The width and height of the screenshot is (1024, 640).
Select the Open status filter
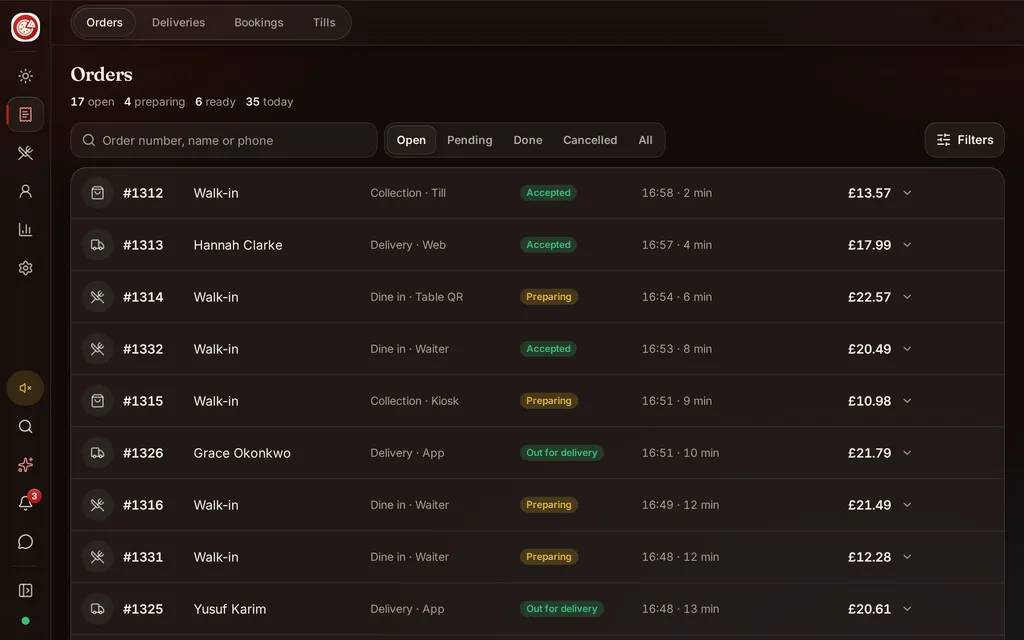pyautogui.click(x=411, y=140)
